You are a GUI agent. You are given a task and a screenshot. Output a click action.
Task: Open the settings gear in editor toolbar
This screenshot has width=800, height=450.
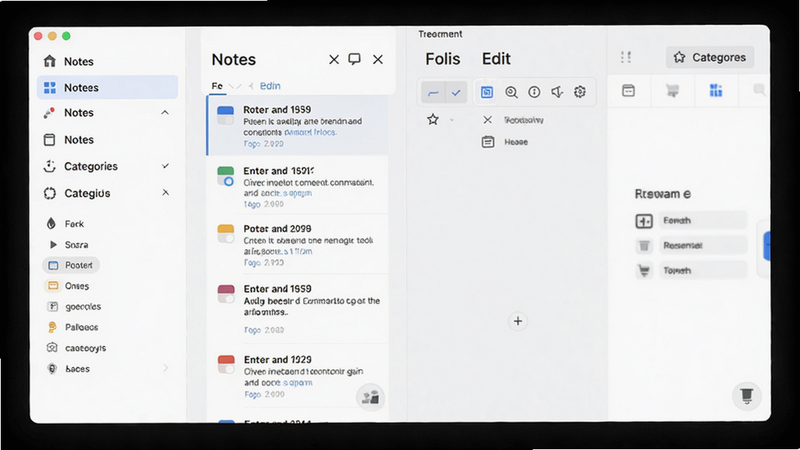click(580, 92)
